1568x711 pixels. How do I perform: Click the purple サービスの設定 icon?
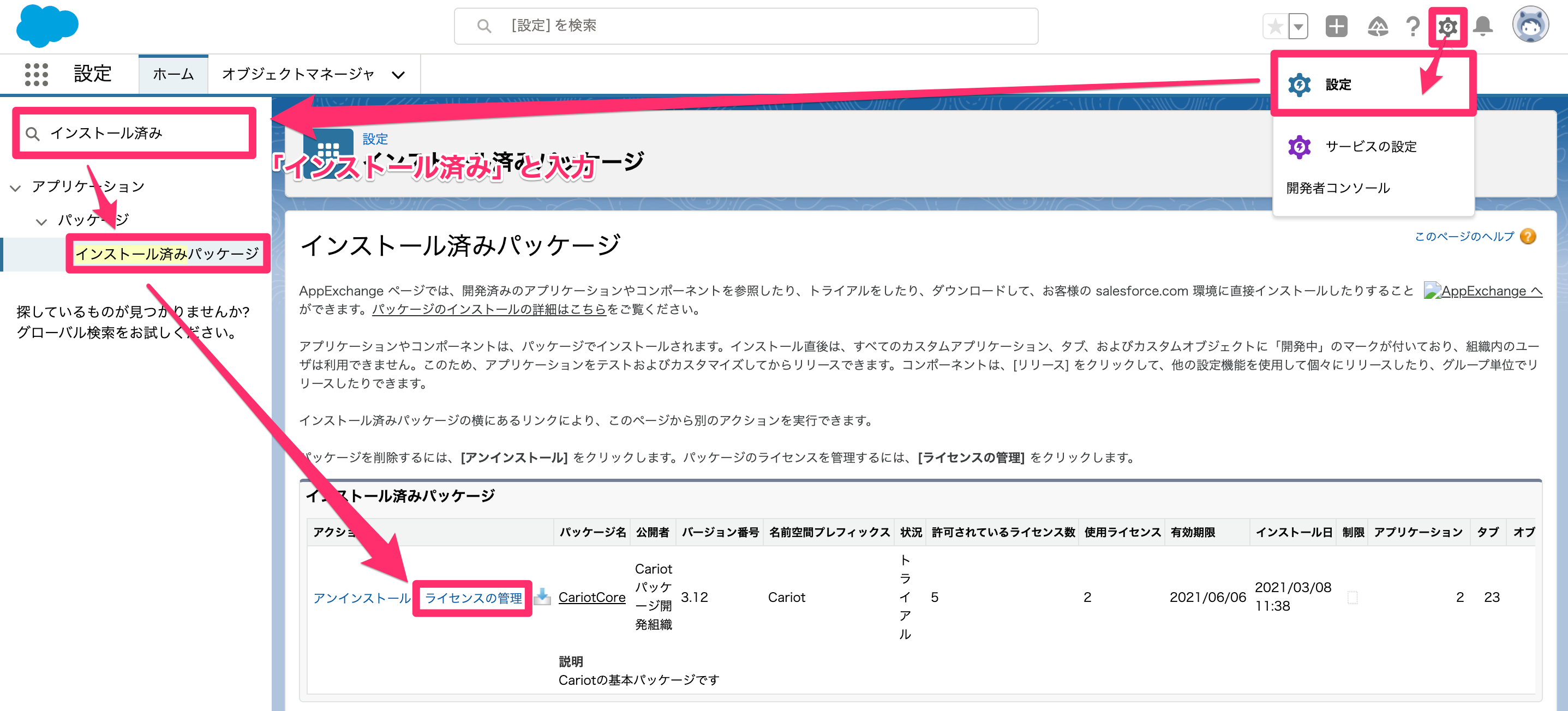[1299, 147]
